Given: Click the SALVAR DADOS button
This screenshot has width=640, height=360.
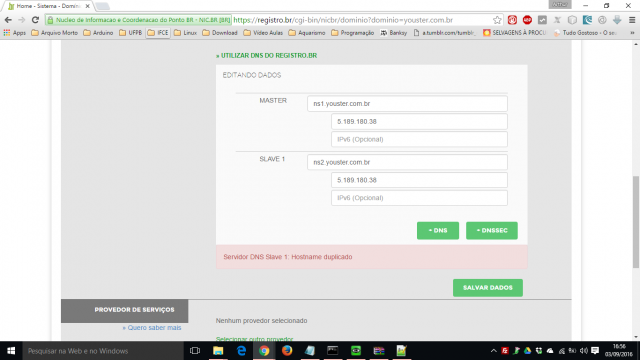Looking at the screenshot, I should tap(488, 288).
